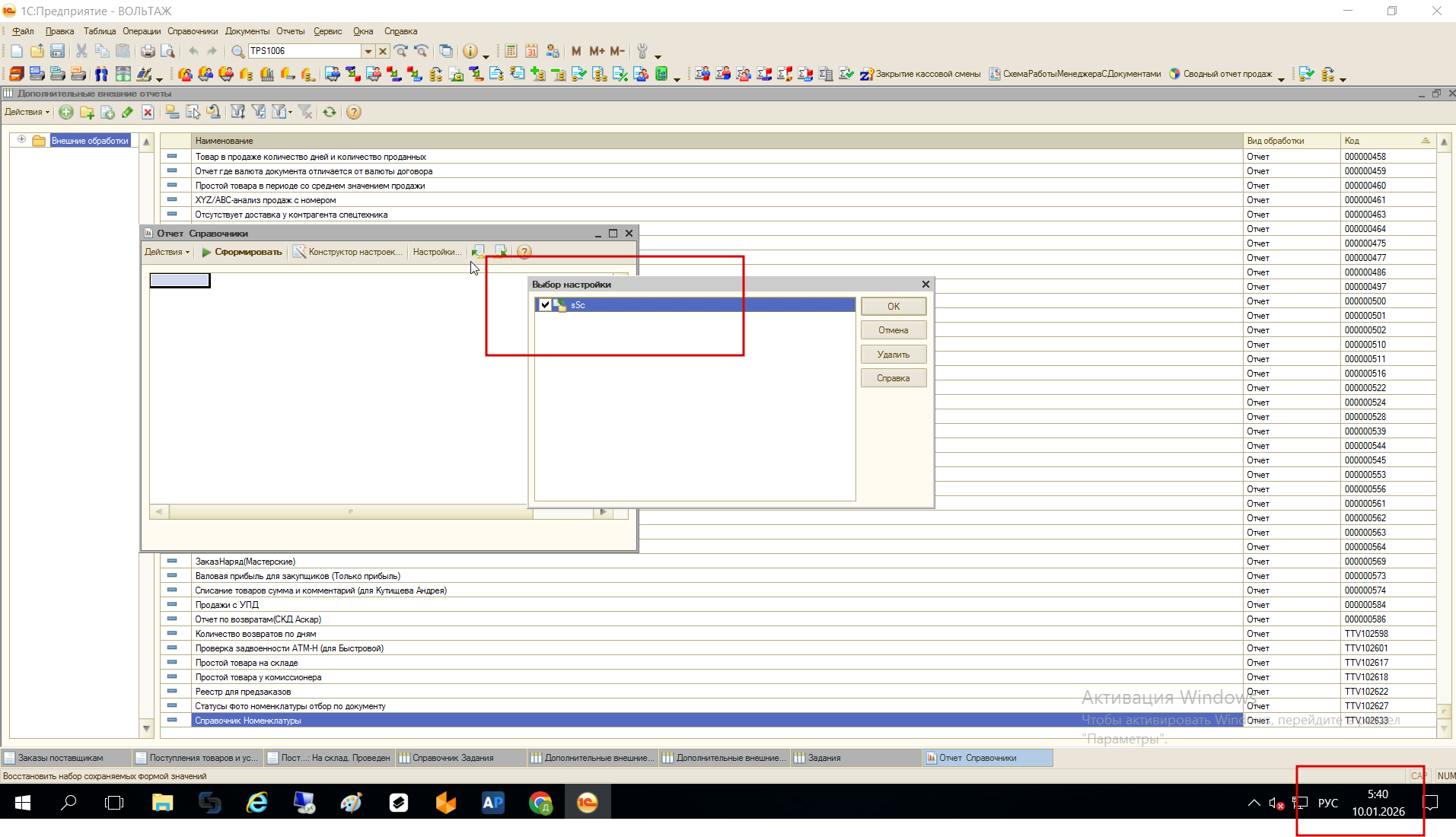
Task: Open print preview from the main toolbar
Action: (167, 51)
